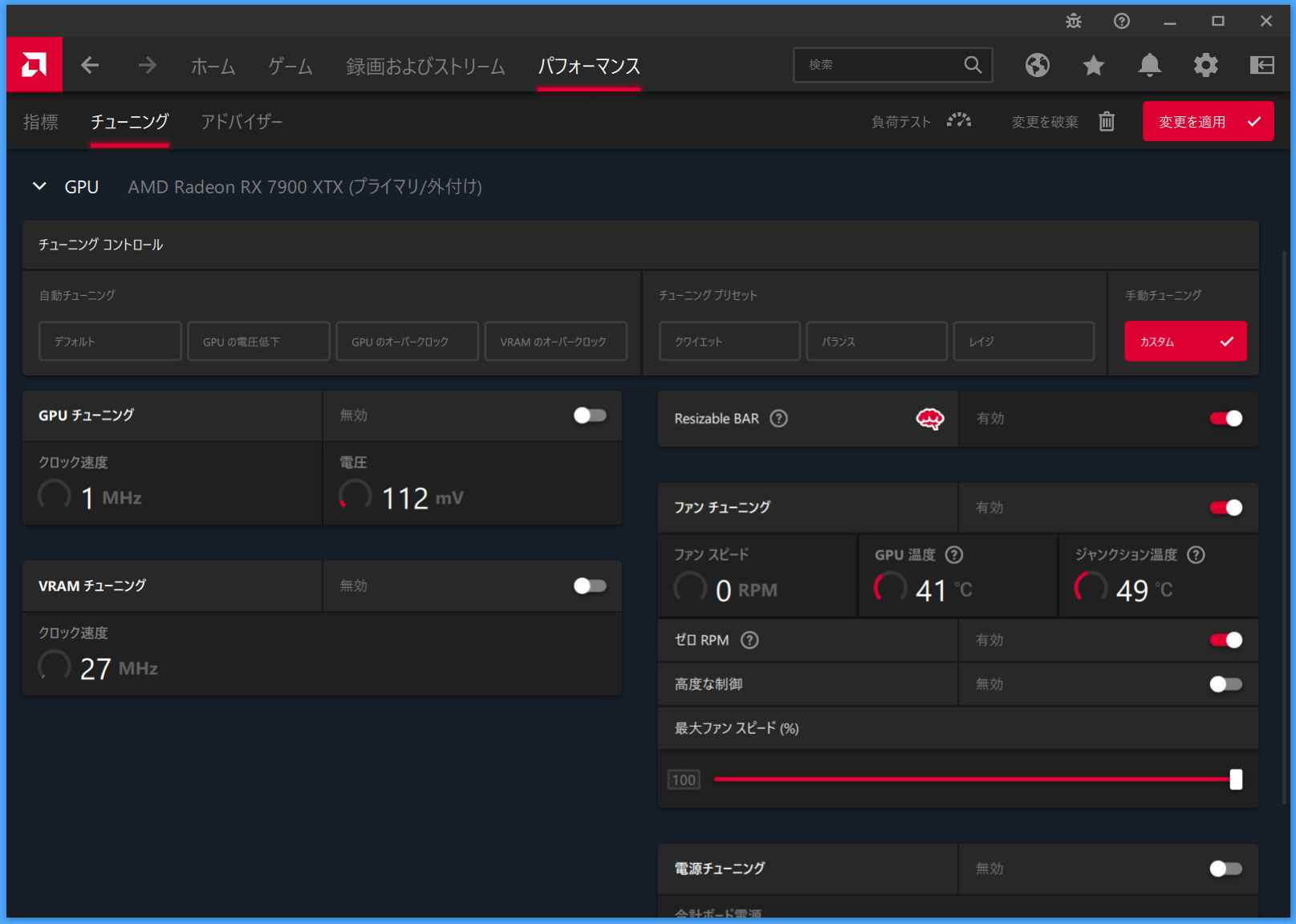Screen dimensions: 1296x924
Task: Click the discard changes trash icon
Action: coord(1107,121)
